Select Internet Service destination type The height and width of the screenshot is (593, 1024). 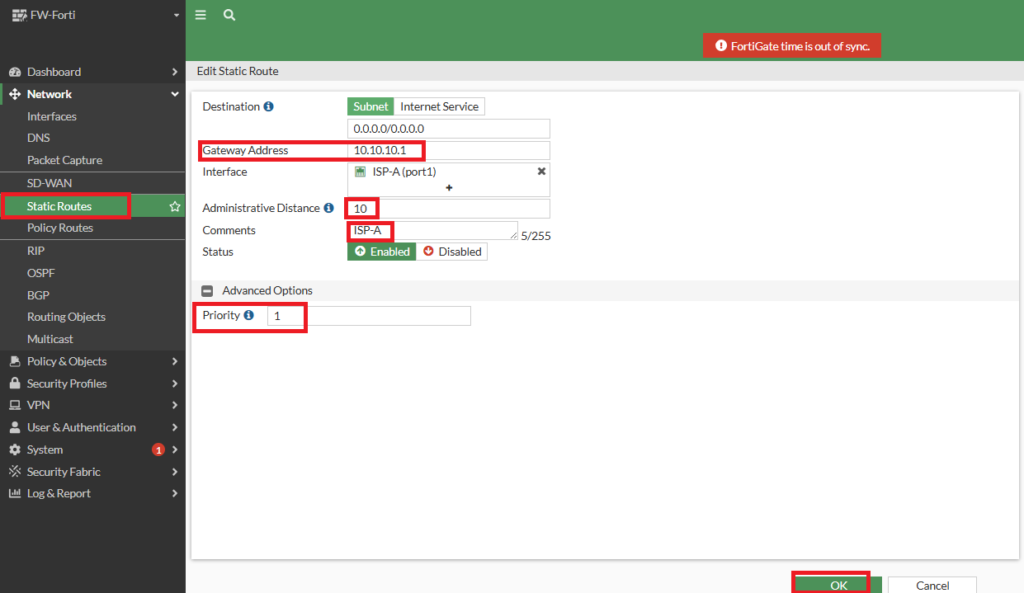439,107
